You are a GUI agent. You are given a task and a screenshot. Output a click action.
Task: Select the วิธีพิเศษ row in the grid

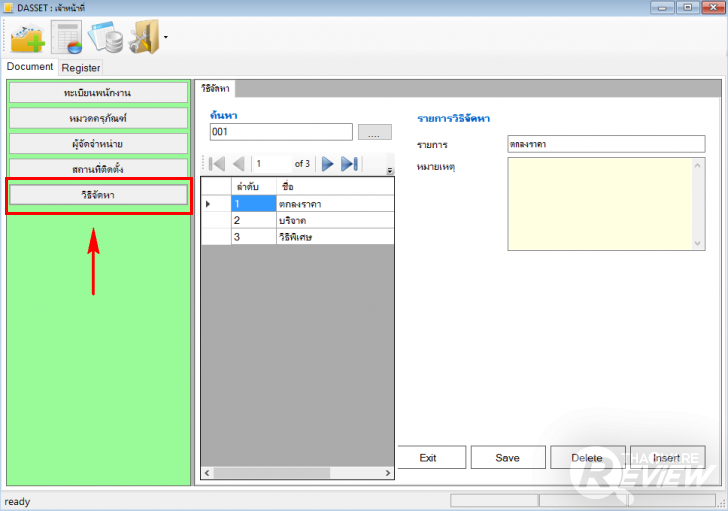[x=335, y=237]
